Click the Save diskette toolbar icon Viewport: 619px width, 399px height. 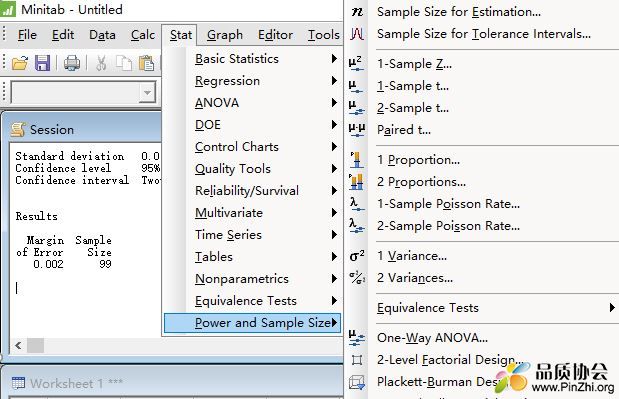pos(43,63)
